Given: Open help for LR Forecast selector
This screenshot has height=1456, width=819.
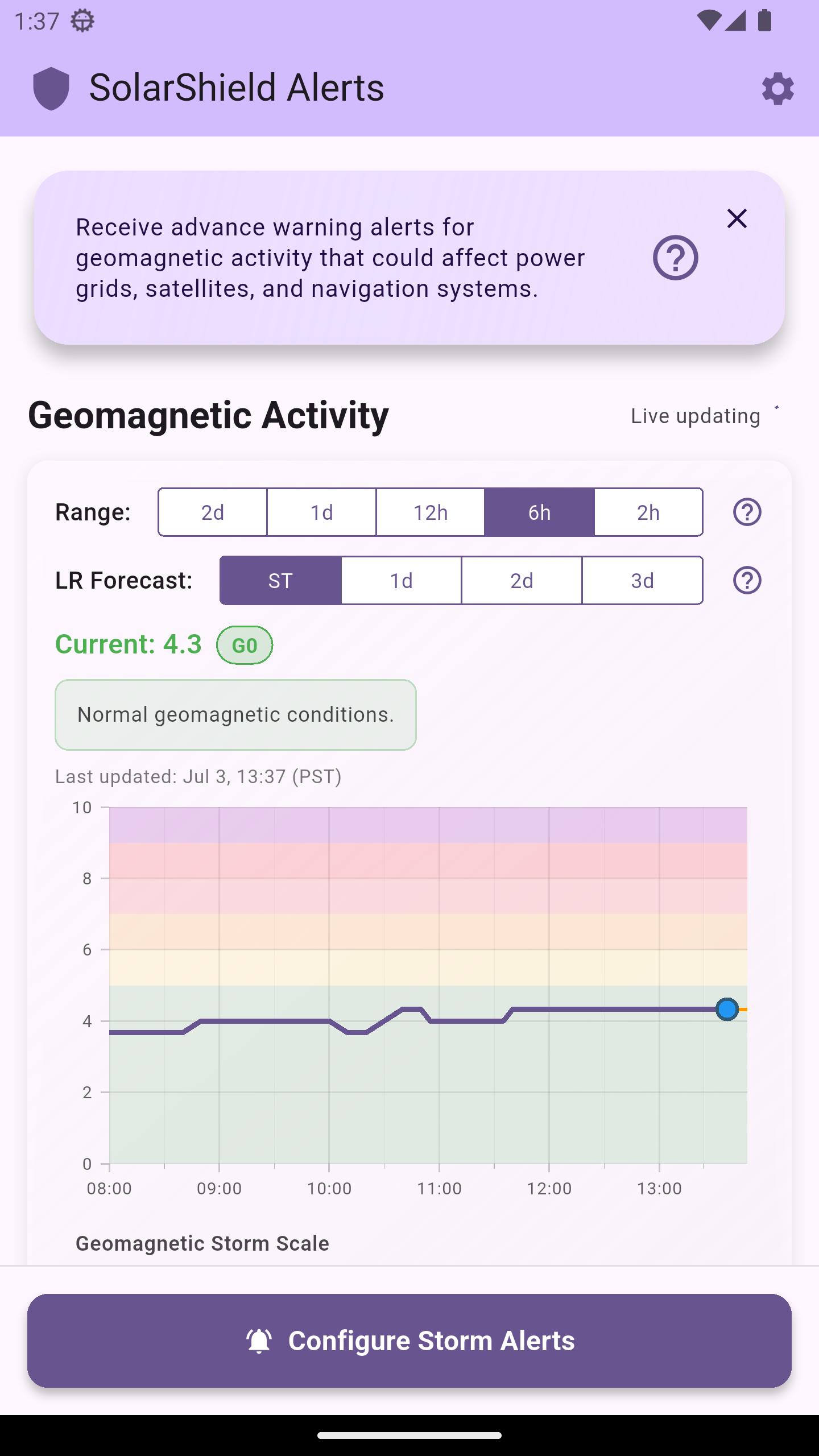Looking at the screenshot, I should coord(747,580).
